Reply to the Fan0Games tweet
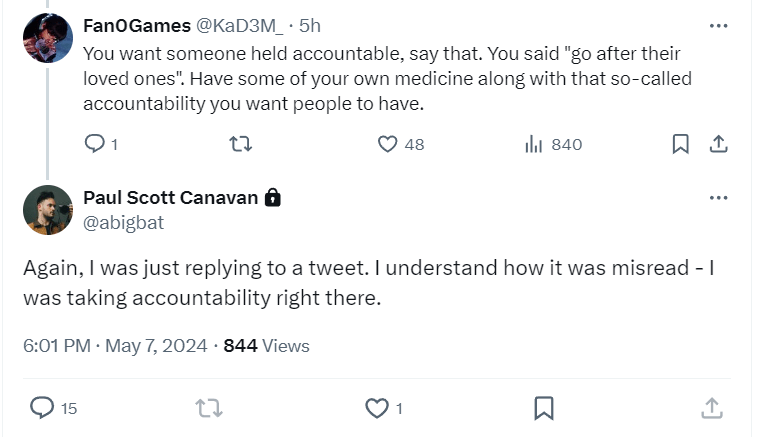767x437 pixels. click(x=95, y=144)
